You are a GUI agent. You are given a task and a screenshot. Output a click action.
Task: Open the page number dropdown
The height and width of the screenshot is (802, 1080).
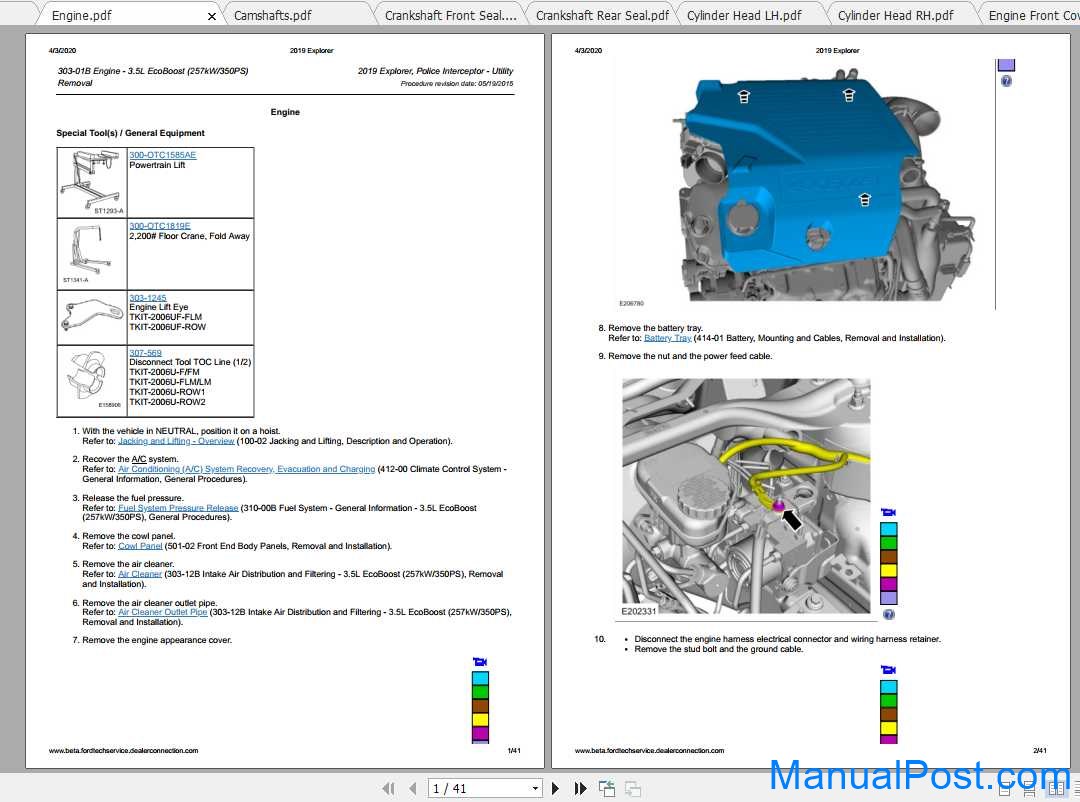click(534, 788)
